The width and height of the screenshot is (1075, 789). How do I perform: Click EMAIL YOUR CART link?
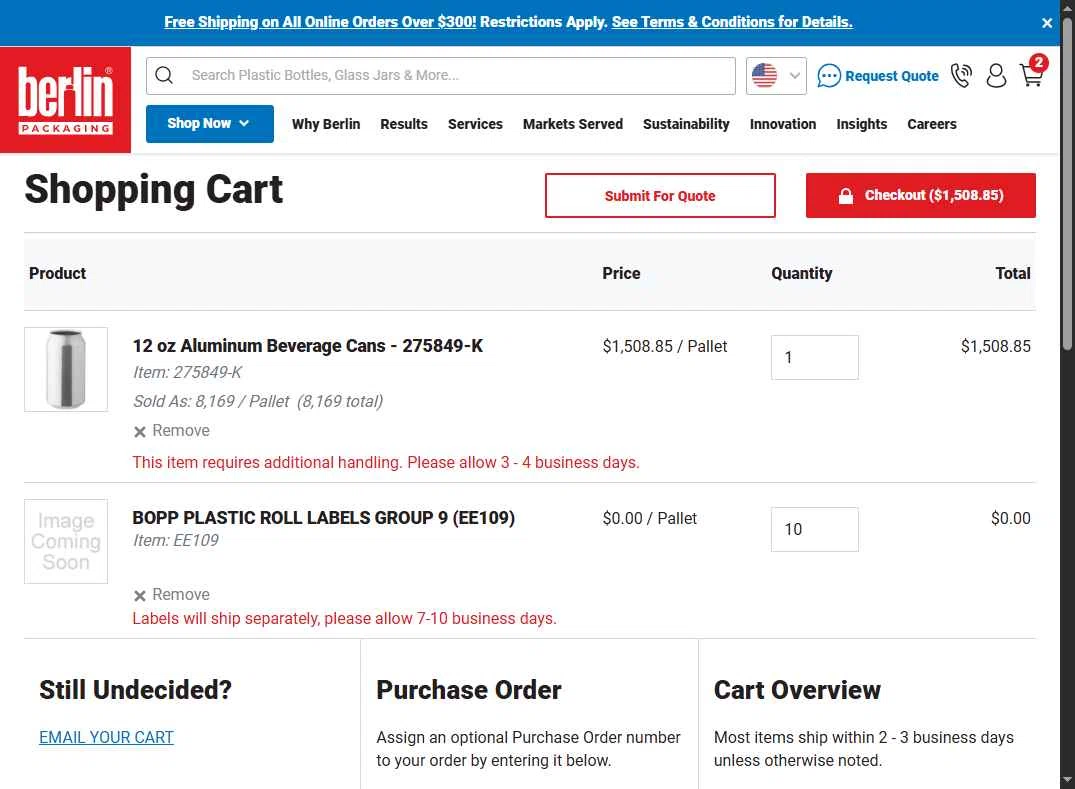(106, 737)
